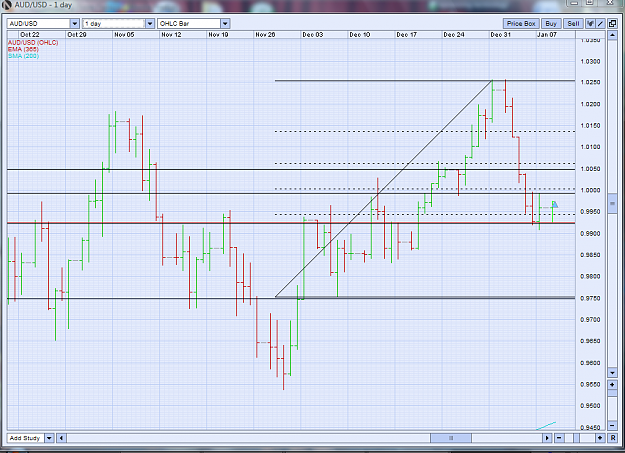Screen dimensions: 625x453
Task: Click the horizontal scroll right arrow
Action: pos(547,438)
